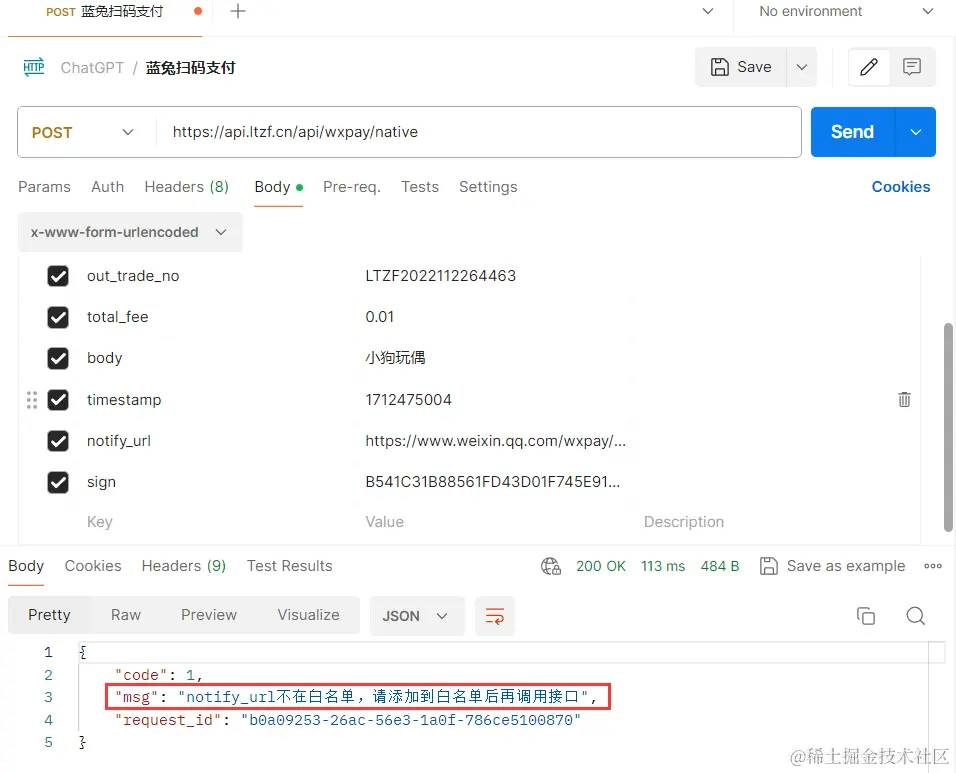This screenshot has height=773, width=956.
Task: Select the response Cookies tab
Action: 93,566
